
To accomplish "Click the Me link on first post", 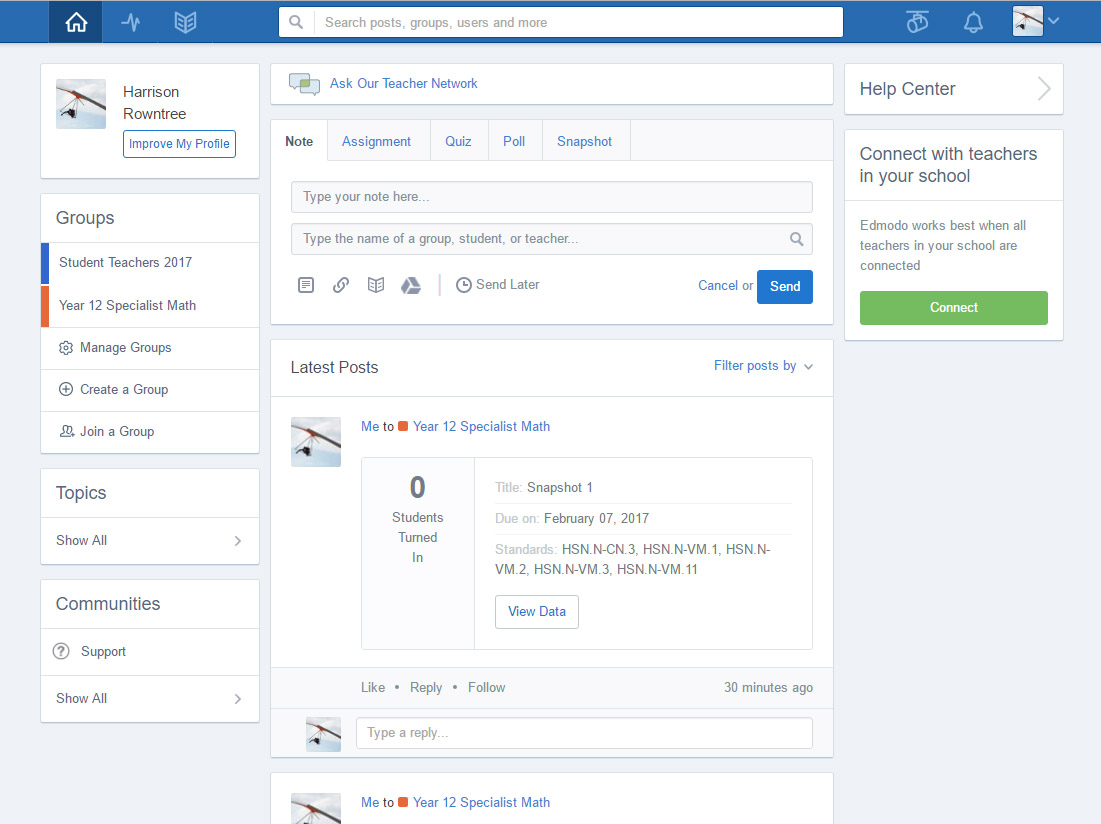I will pyautogui.click(x=370, y=427).
